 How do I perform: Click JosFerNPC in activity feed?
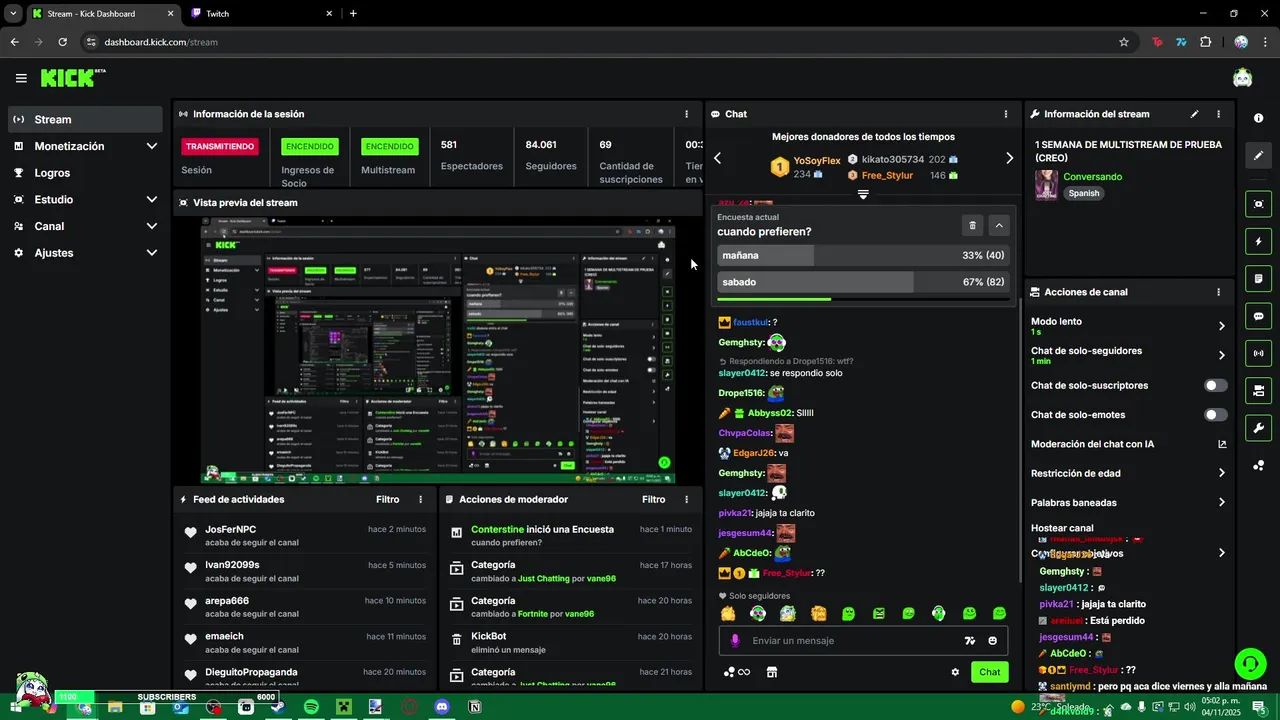click(x=231, y=529)
